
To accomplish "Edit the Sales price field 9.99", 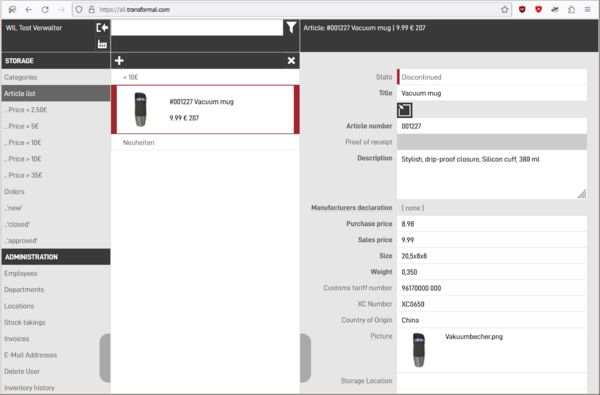I will coord(492,240).
